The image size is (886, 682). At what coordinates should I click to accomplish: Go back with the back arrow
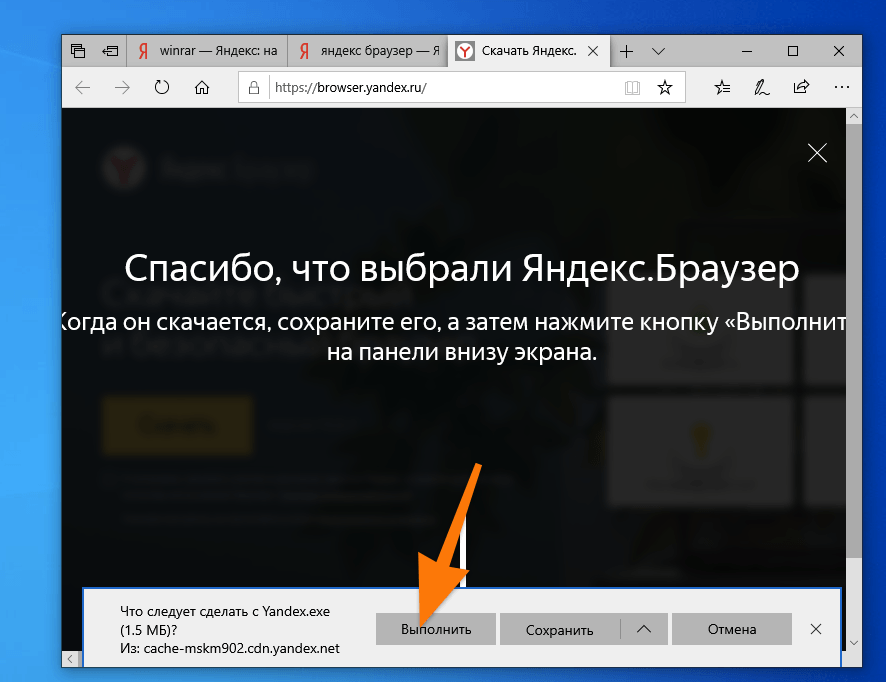pos(83,88)
